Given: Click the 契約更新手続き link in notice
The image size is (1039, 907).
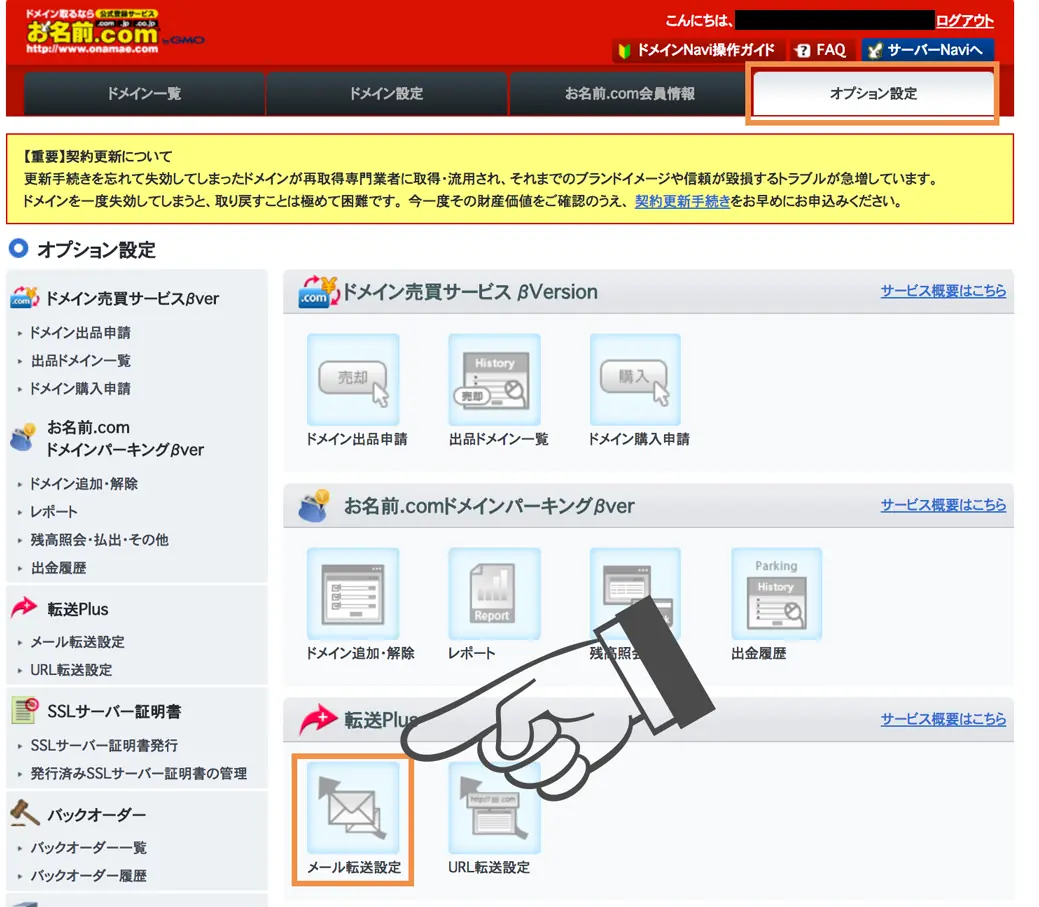Looking at the screenshot, I should coord(682,201).
